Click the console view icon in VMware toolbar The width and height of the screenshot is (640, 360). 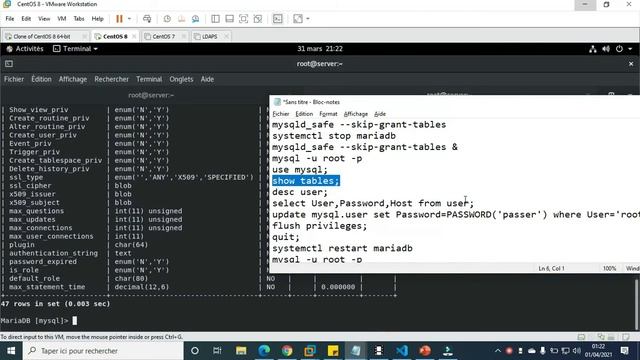278,19
